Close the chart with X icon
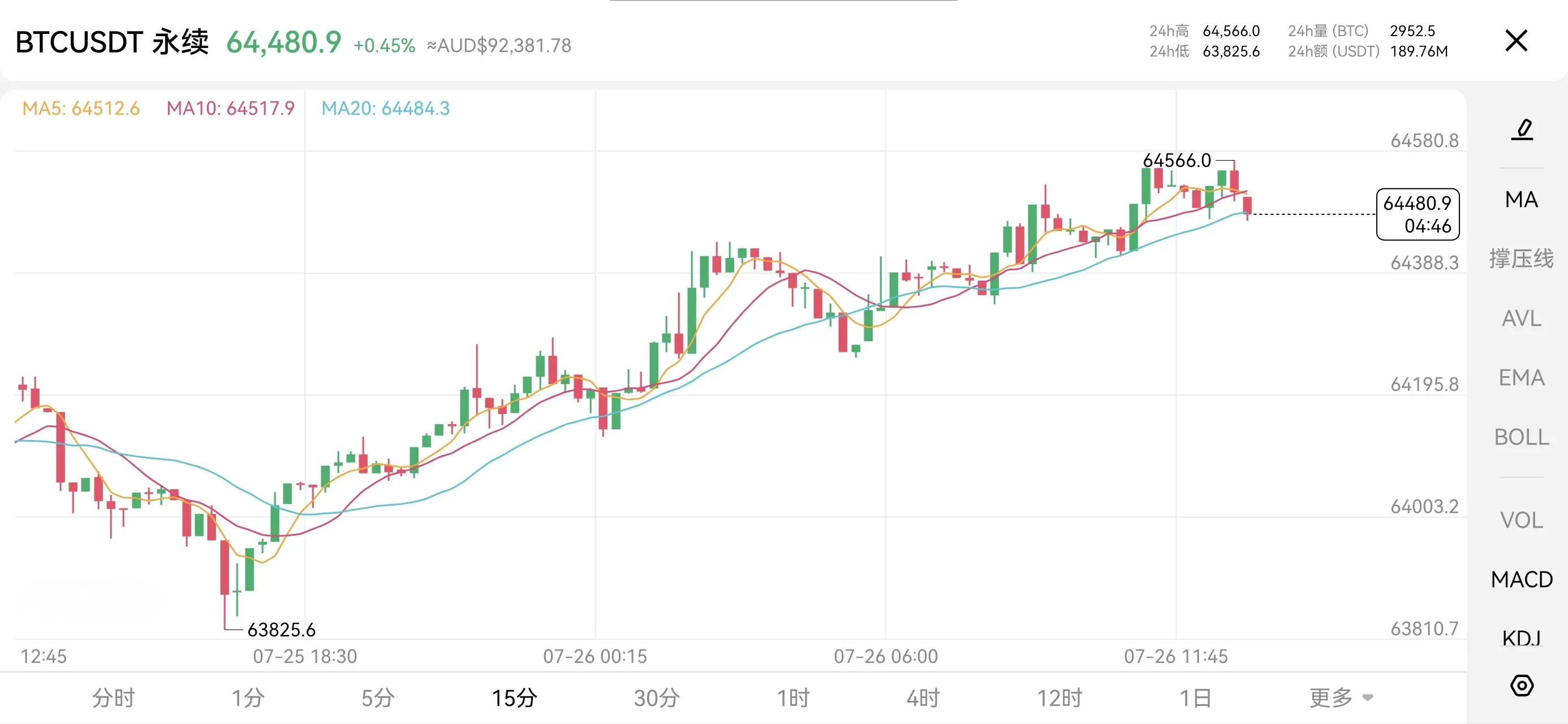1568x724 pixels. pyautogui.click(x=1517, y=41)
